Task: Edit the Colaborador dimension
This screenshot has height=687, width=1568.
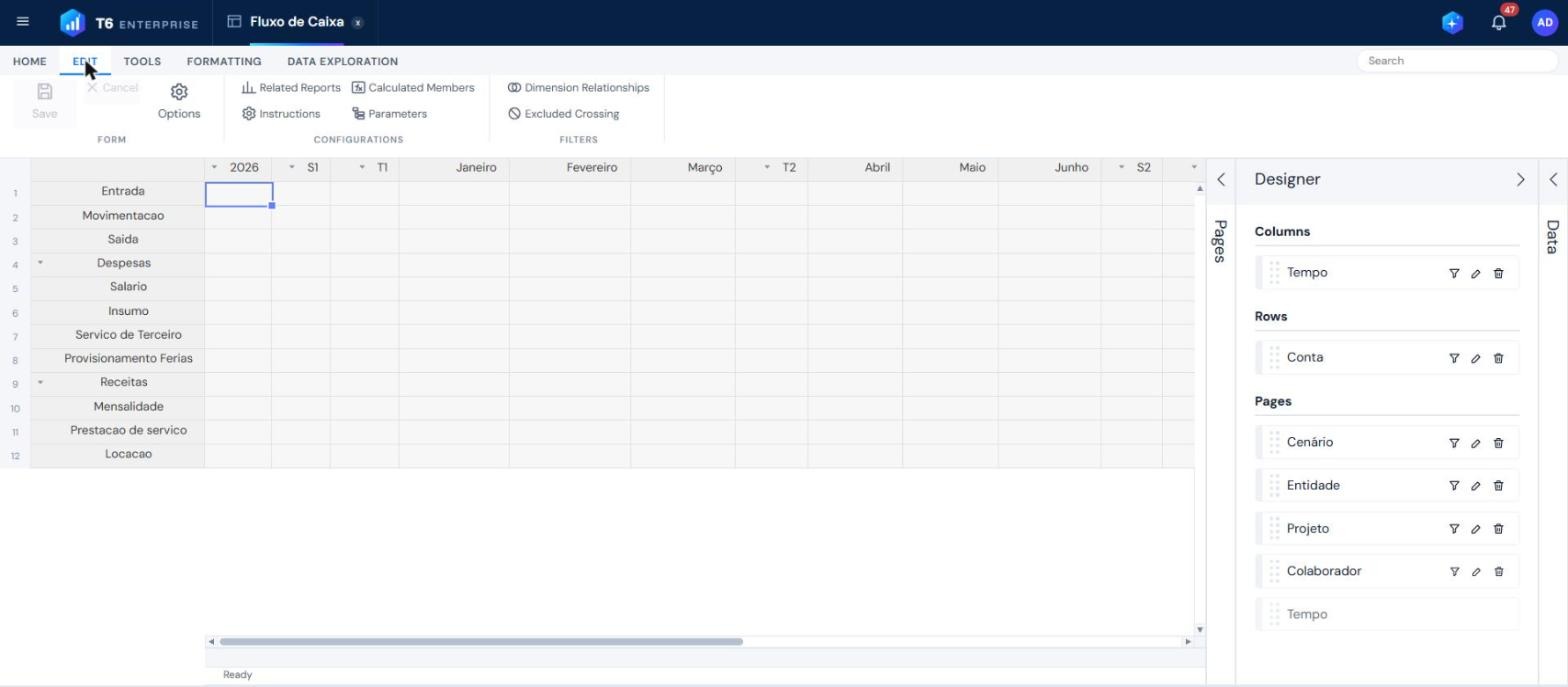Action: (x=1476, y=572)
